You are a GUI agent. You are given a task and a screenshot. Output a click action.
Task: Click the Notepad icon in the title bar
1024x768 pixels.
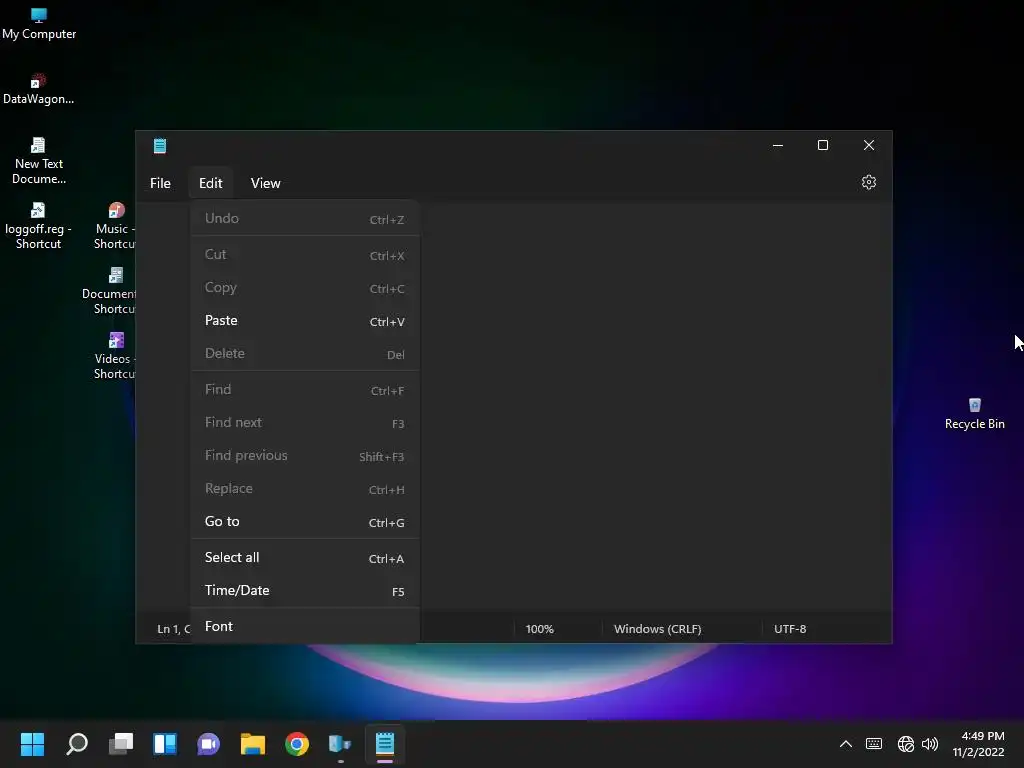[x=159, y=146]
